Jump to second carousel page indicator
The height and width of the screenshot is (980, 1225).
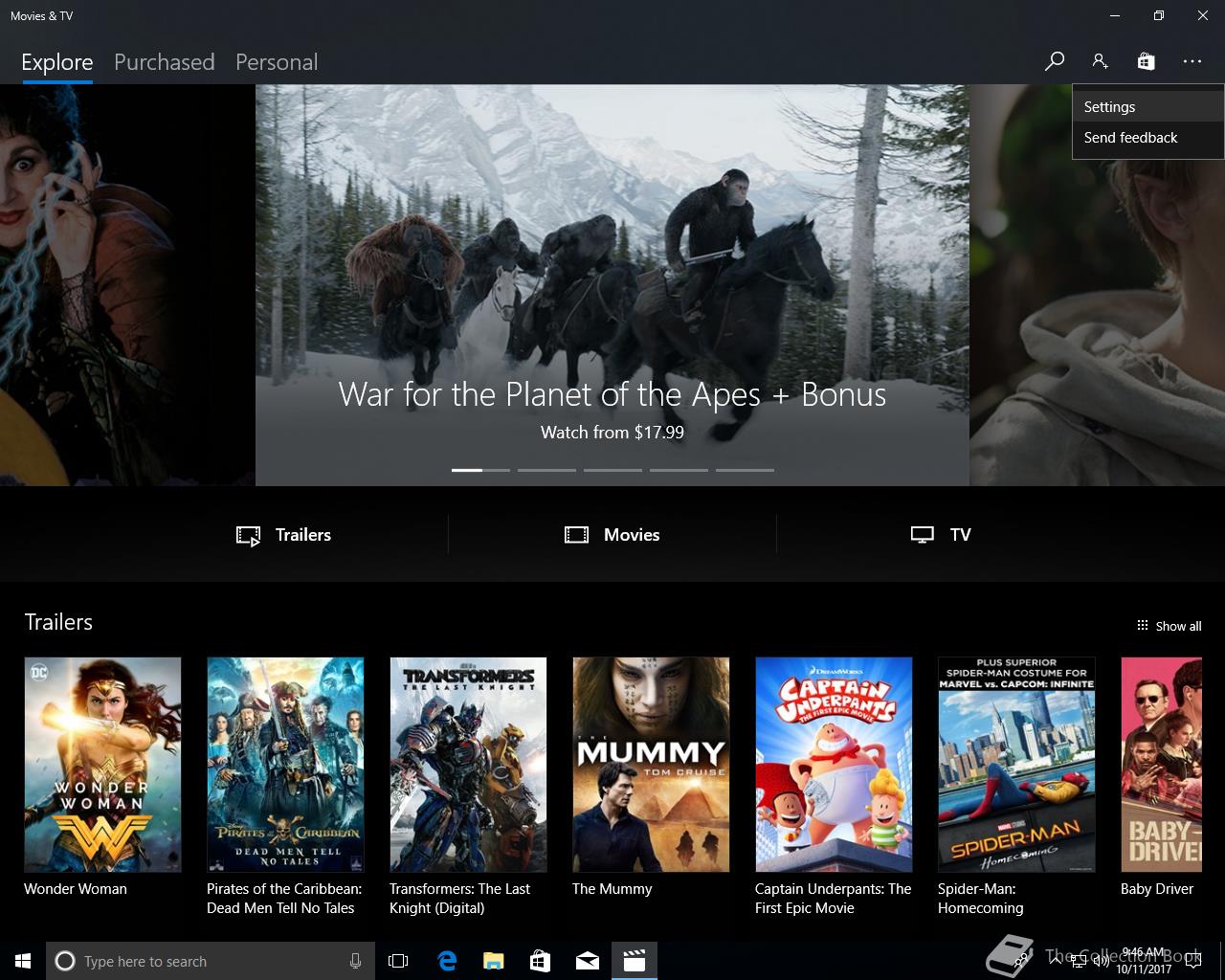click(x=546, y=470)
